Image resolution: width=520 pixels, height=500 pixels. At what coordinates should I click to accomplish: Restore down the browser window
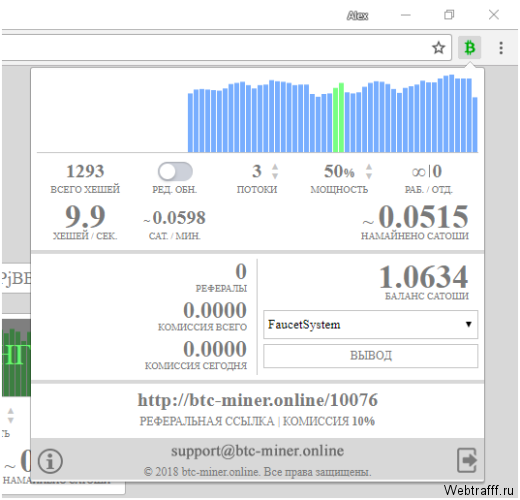[449, 15]
